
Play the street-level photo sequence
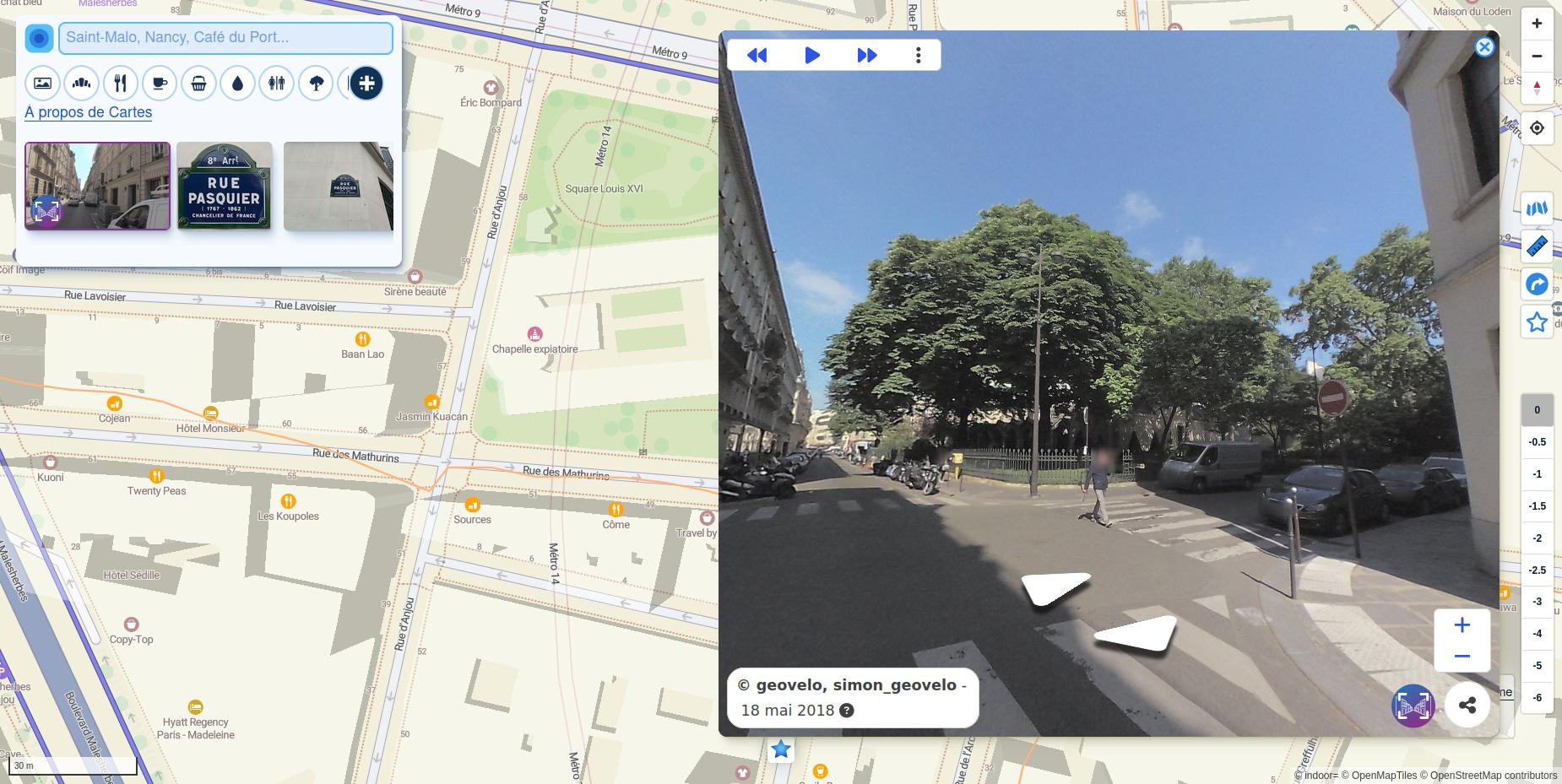[812, 55]
